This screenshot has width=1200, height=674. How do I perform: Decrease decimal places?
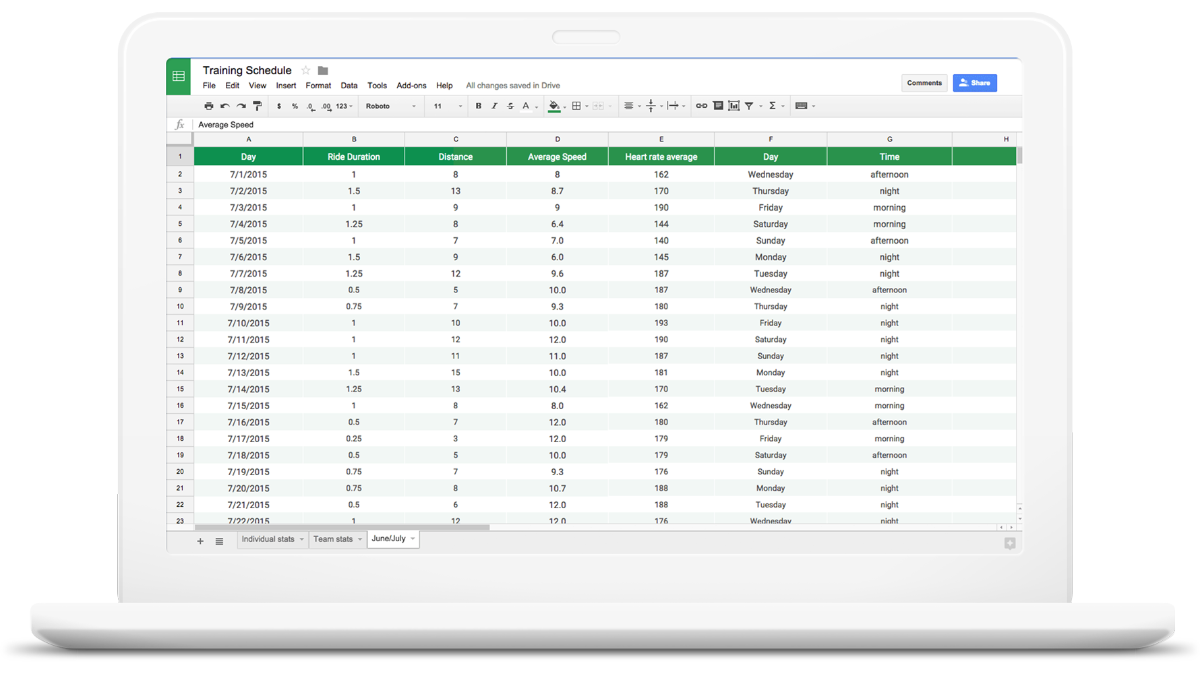311,106
